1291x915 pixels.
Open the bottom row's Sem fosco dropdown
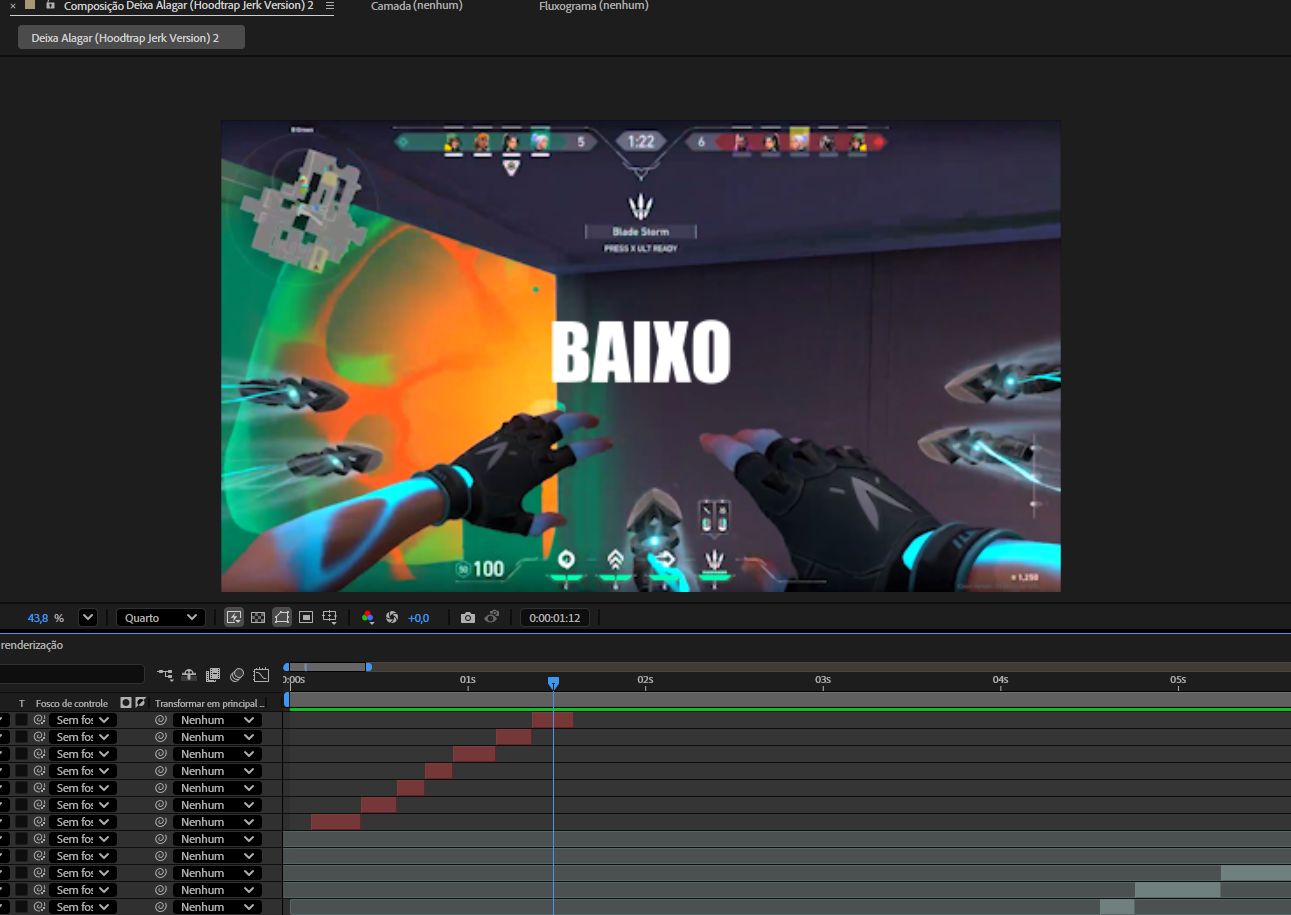tap(83, 907)
